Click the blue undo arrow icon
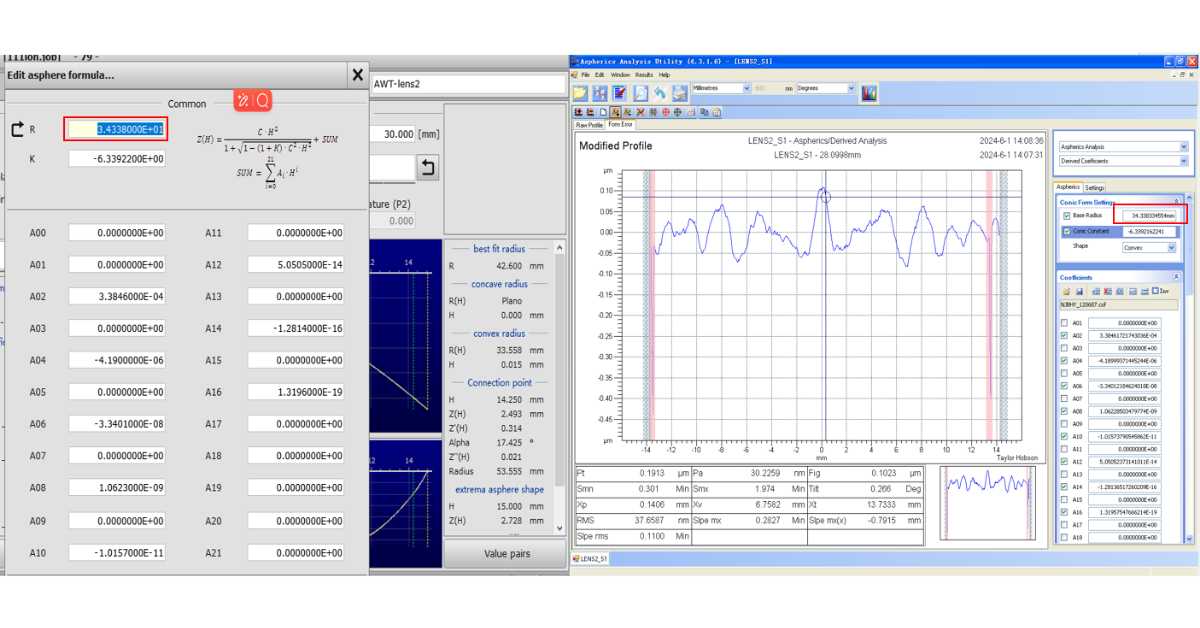 [660, 92]
